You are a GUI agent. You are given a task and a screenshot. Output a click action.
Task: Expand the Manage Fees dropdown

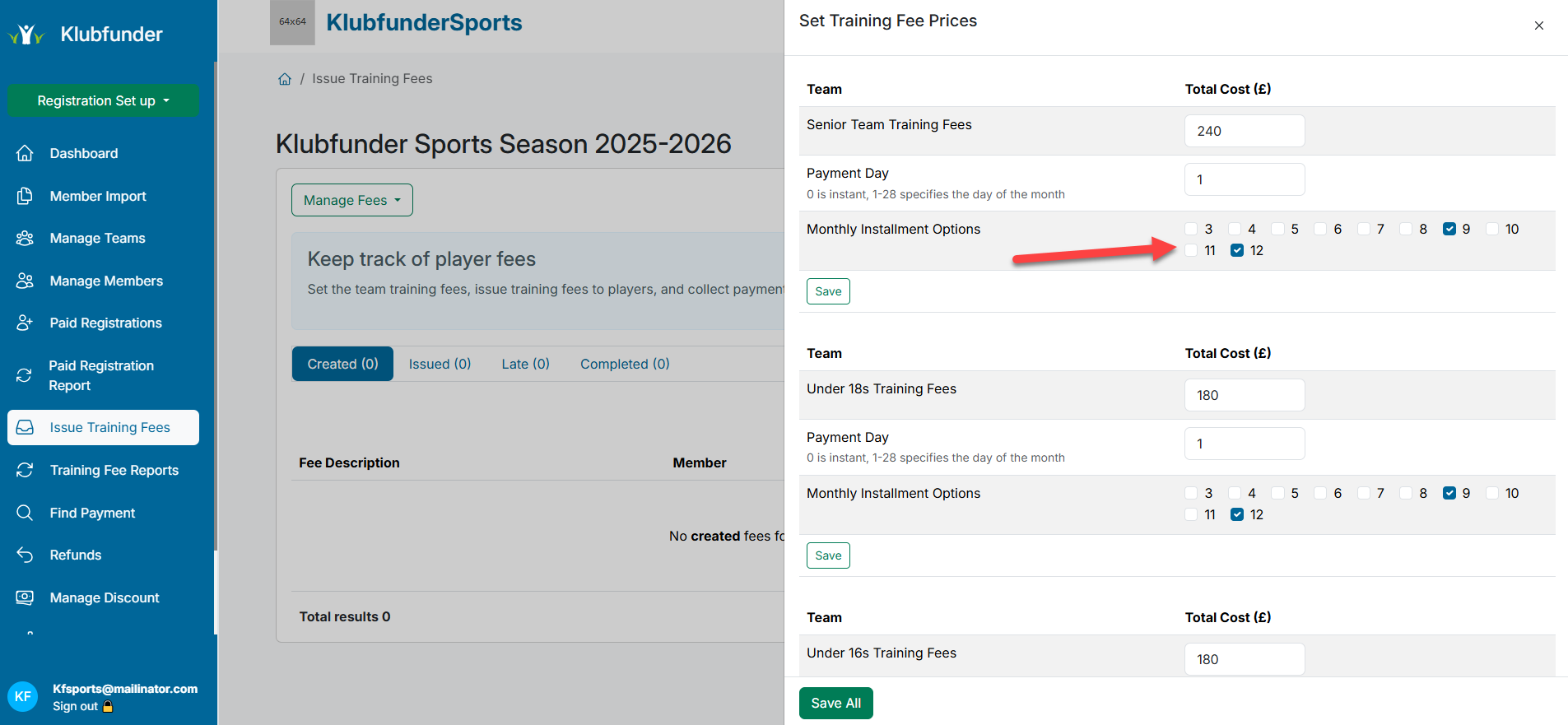(x=351, y=200)
